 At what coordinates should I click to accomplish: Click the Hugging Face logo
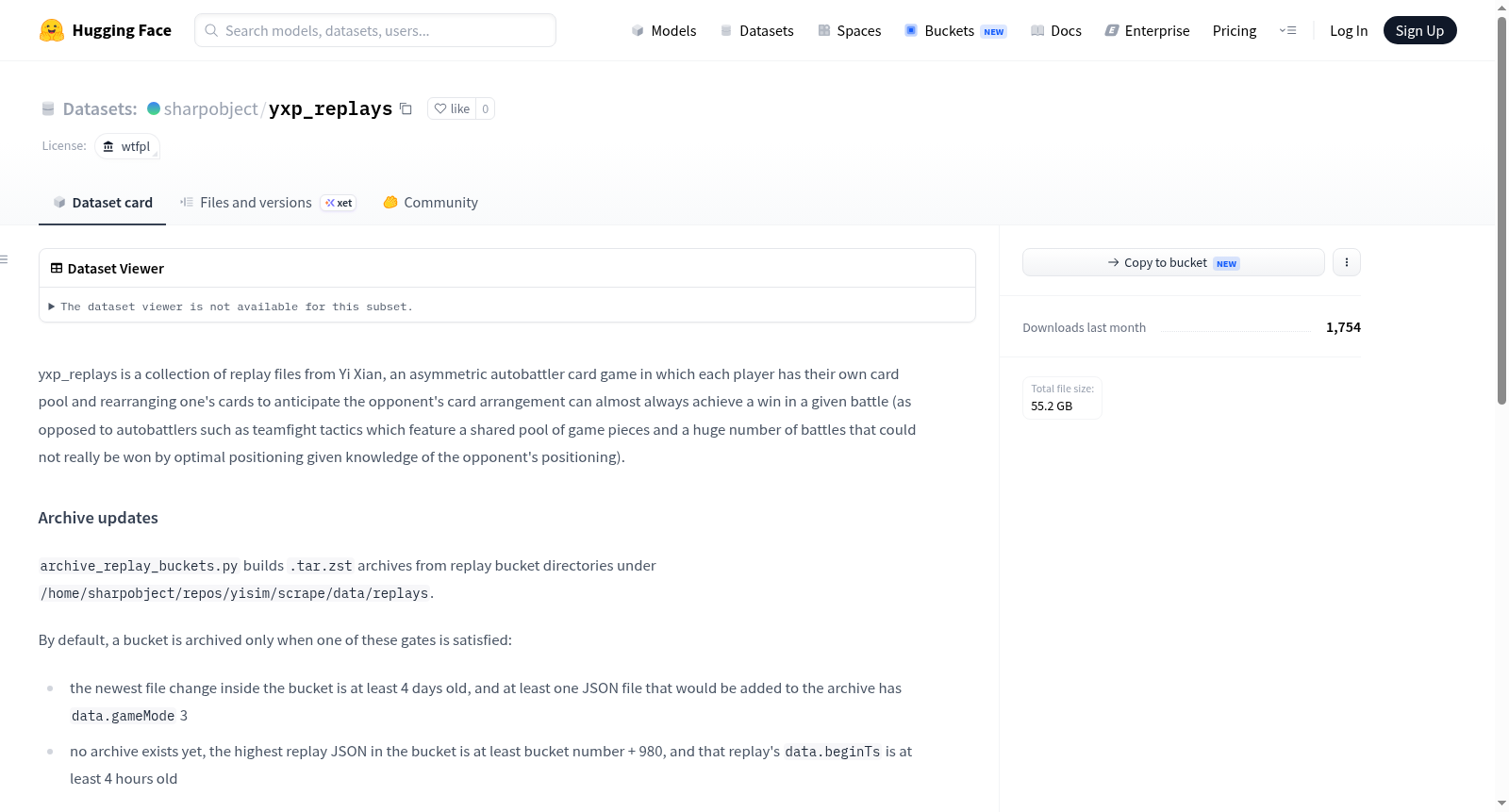105,30
